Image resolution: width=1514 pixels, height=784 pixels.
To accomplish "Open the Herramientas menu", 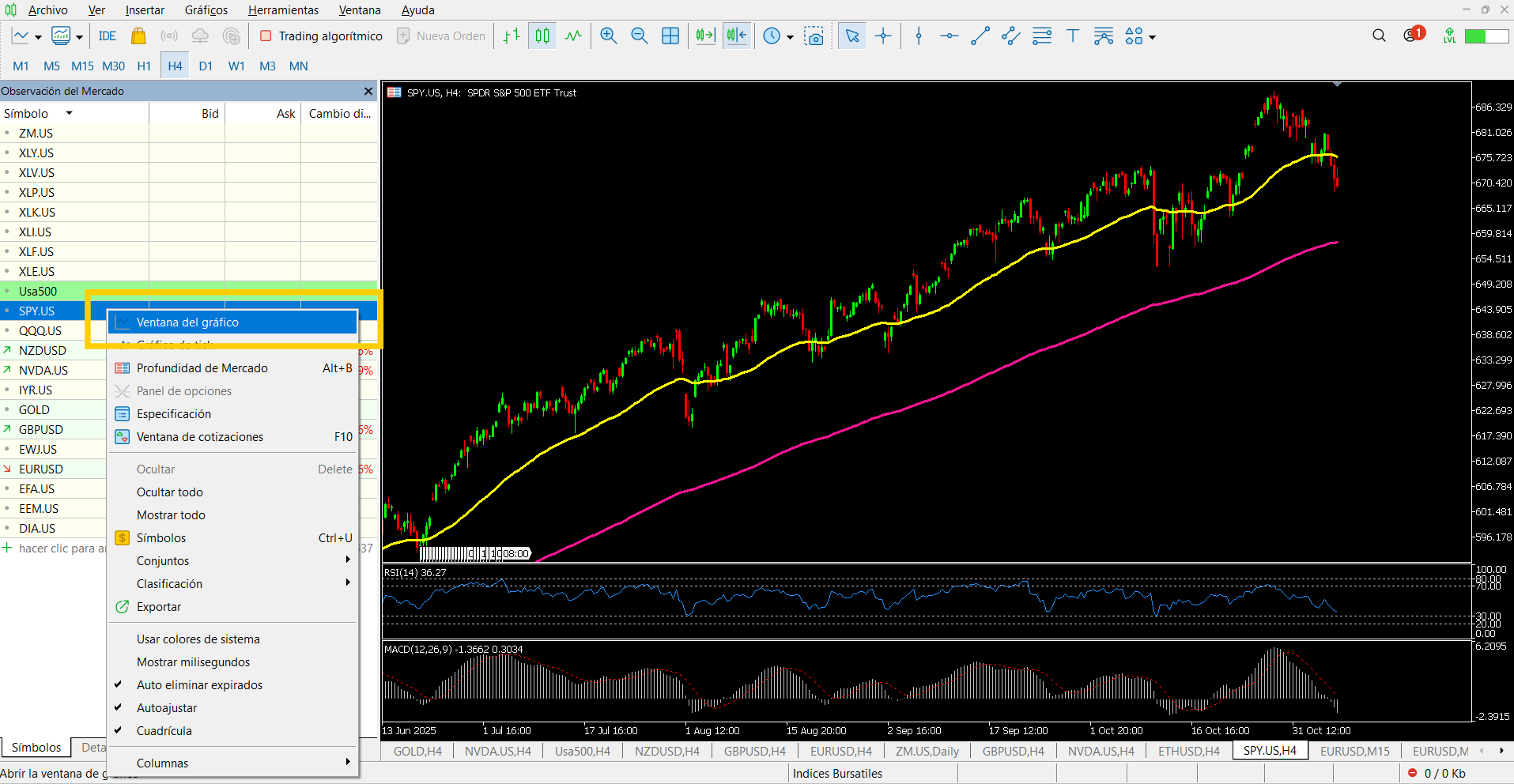I will 283,10.
